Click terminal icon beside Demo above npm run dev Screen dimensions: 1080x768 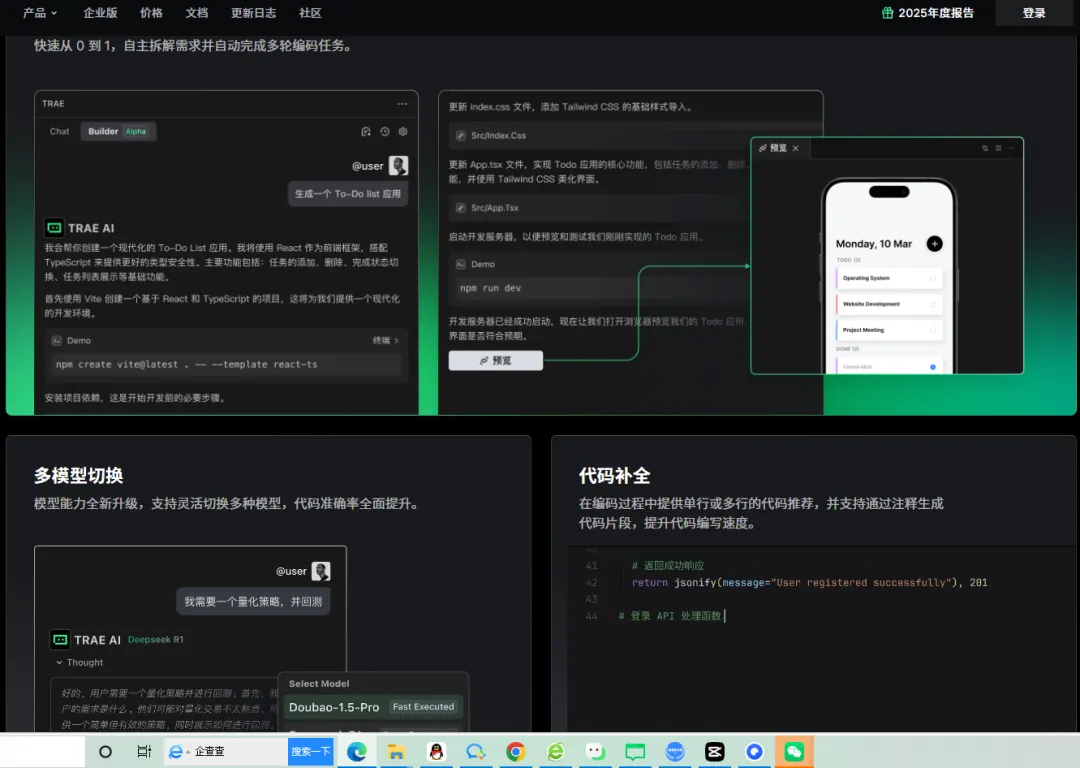coord(461,264)
